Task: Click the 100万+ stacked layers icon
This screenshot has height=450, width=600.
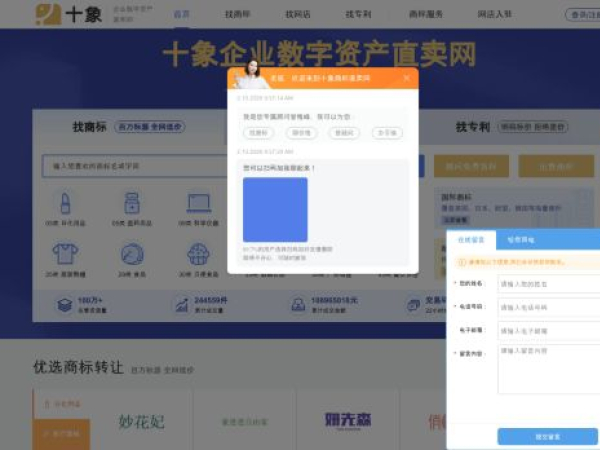Action: 65,305
